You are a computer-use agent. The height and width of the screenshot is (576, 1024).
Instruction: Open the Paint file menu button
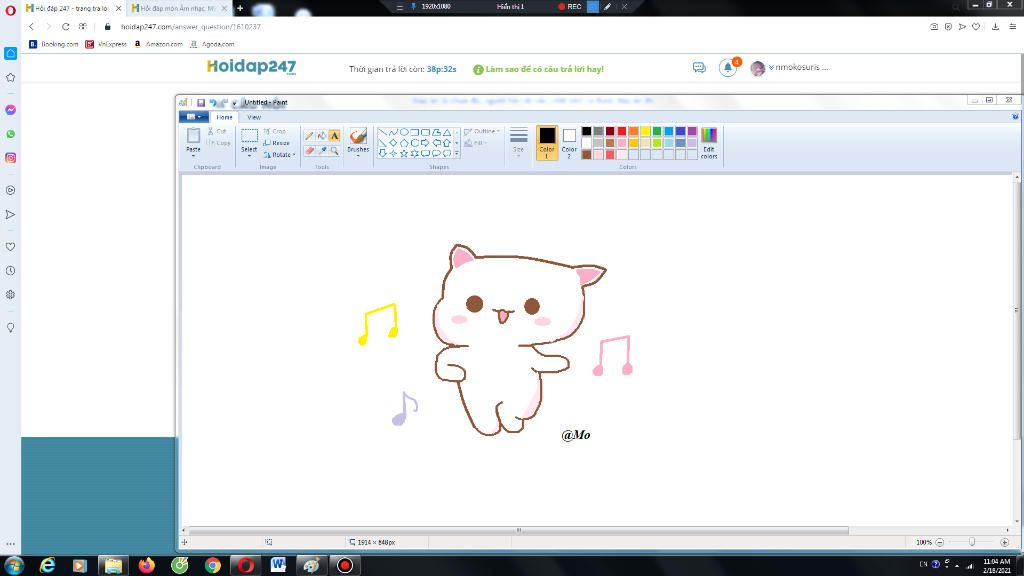(x=193, y=117)
